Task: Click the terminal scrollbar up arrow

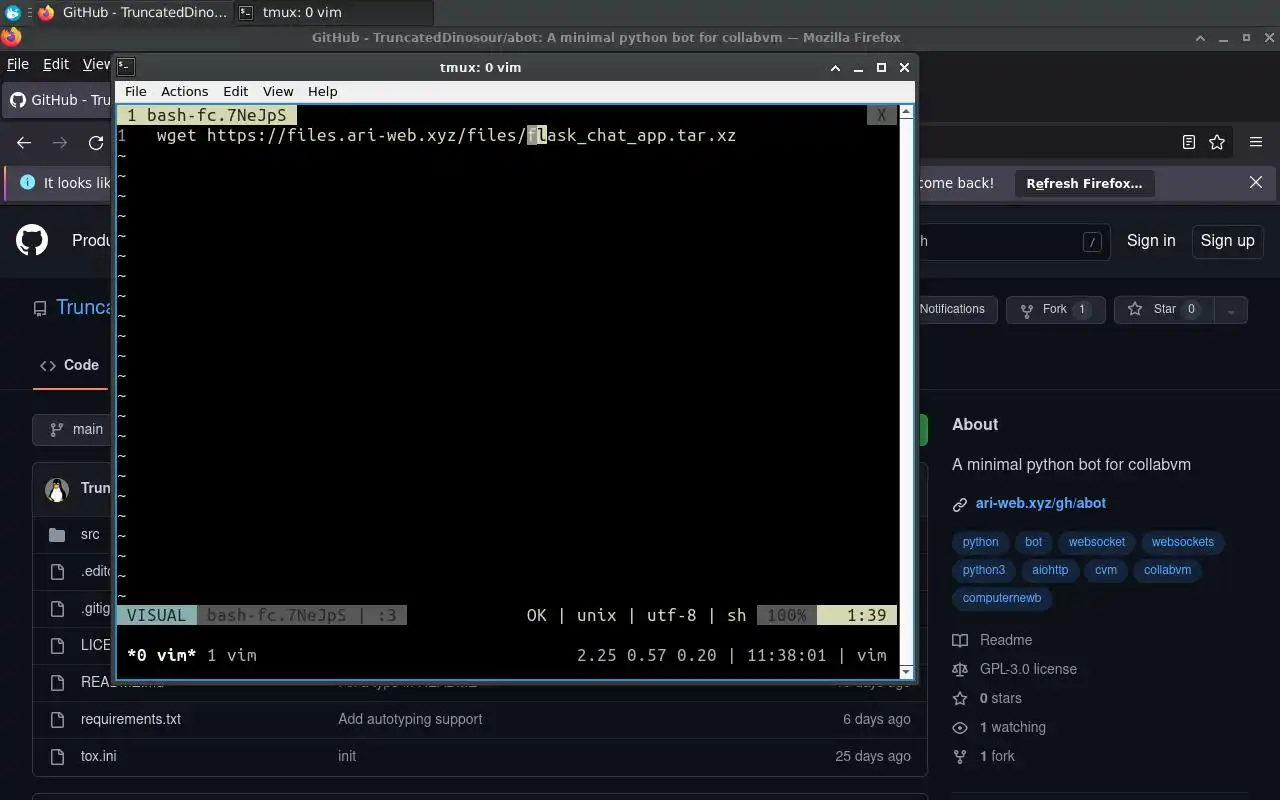Action: coord(906,111)
